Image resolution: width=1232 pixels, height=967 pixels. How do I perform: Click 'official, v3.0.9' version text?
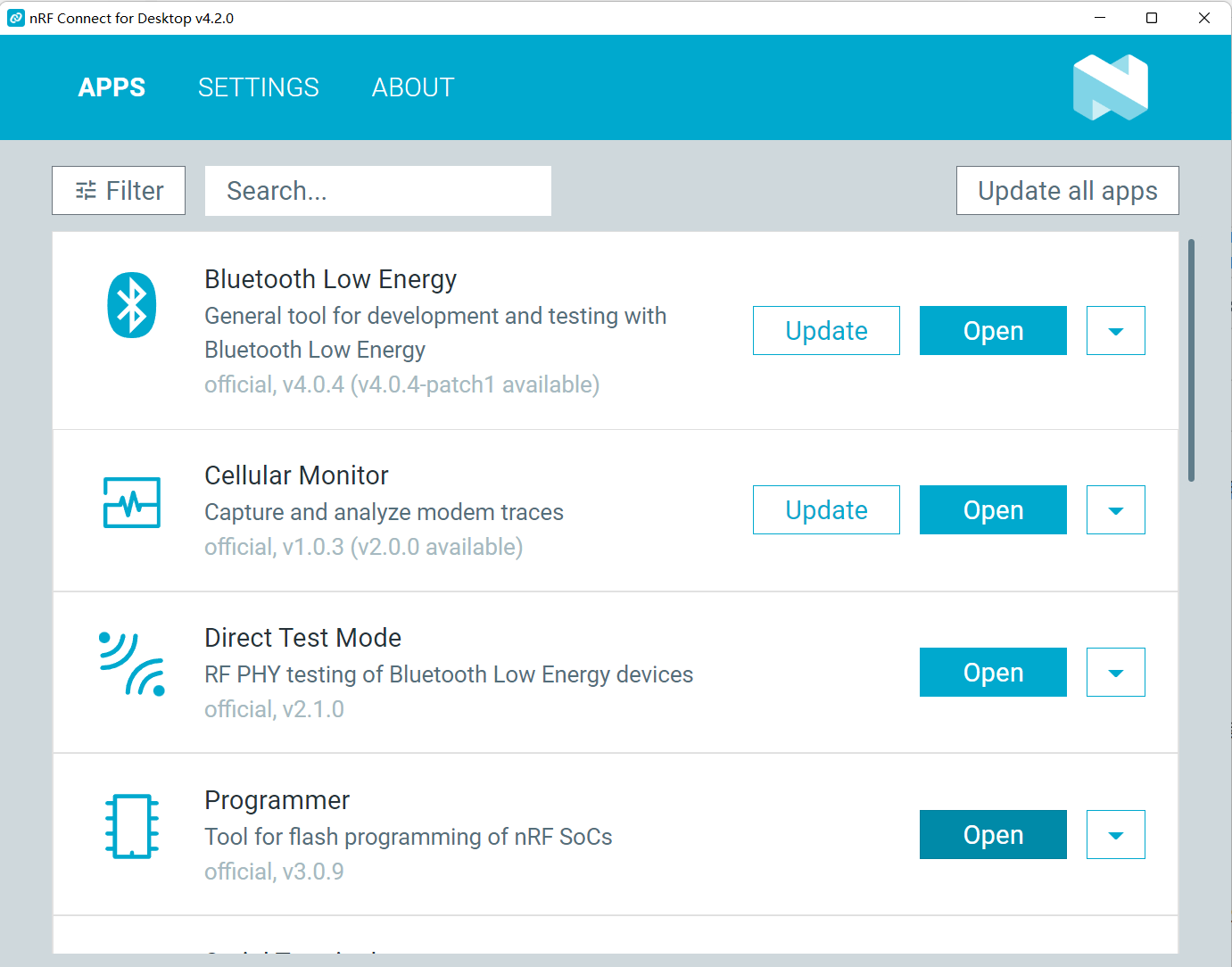(x=274, y=872)
